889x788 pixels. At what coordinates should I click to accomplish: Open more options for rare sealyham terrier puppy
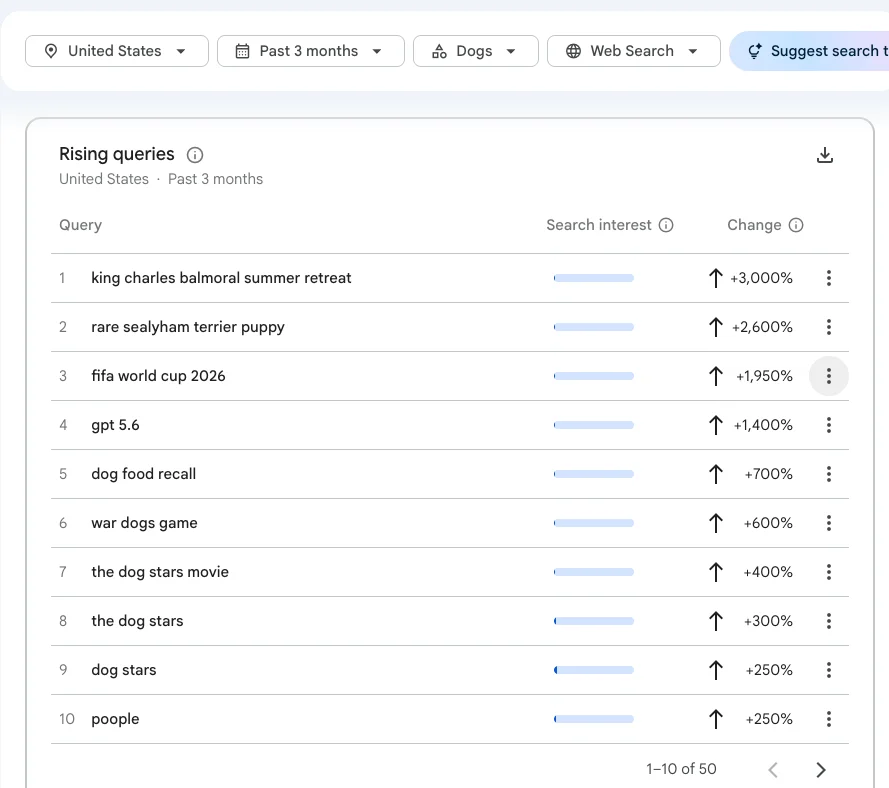point(828,327)
